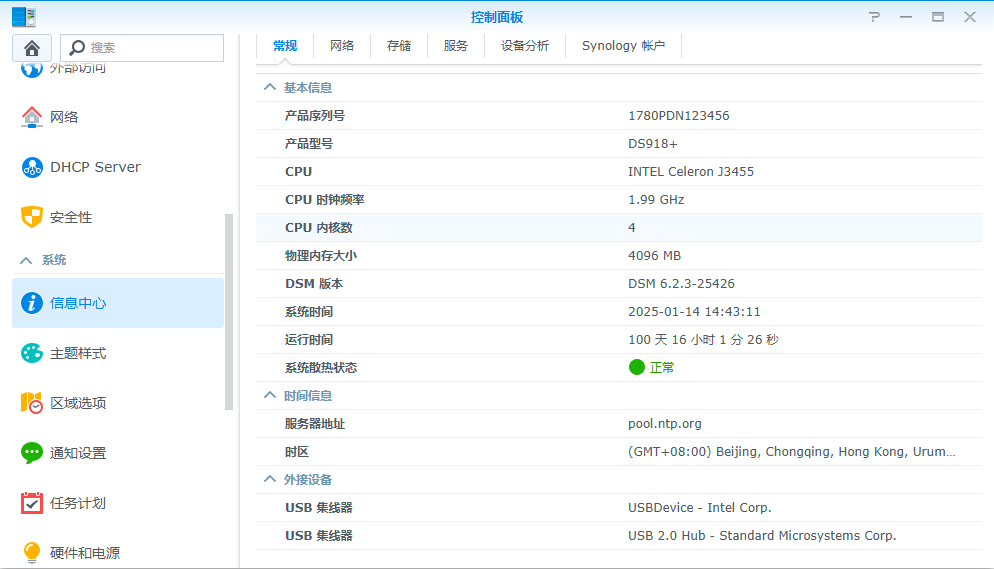This screenshot has width=994, height=569.
Task: Collapse the 基本信息 section
Action: (270, 87)
